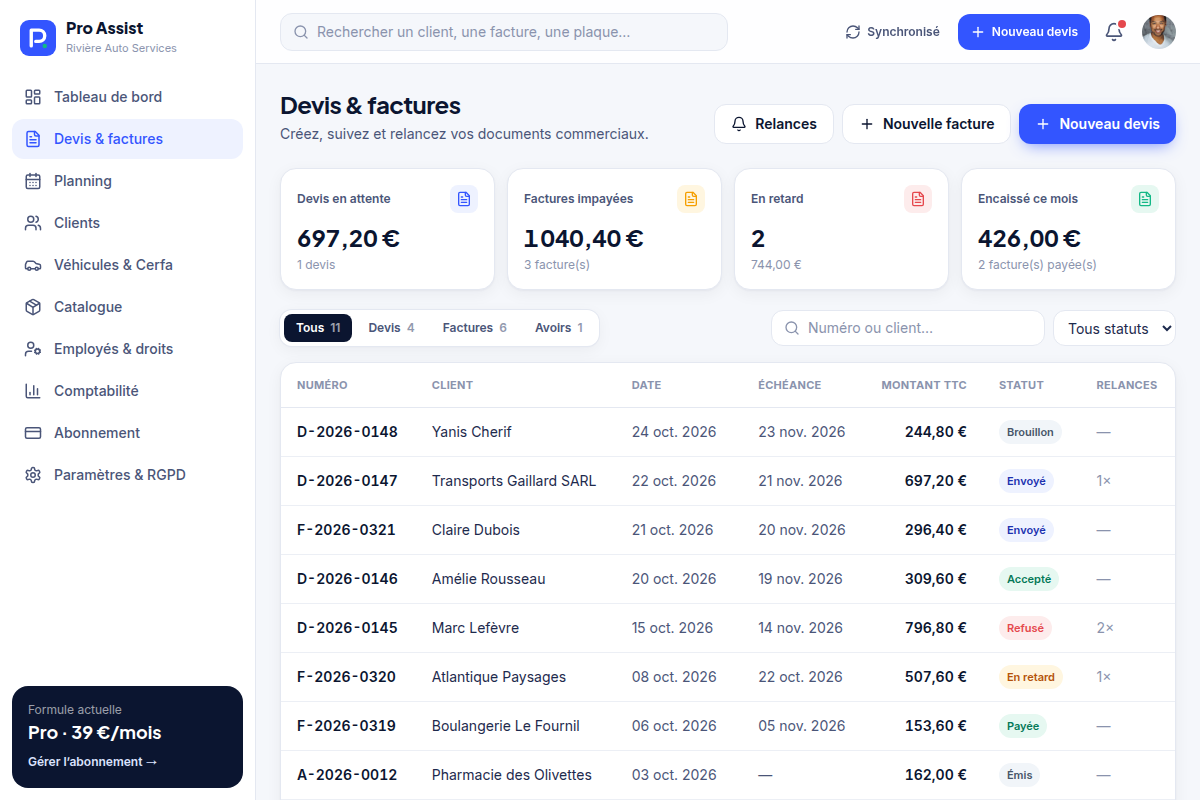Open Tableau de bord in sidebar
Viewport: 1200px width, 800px height.
127,97
